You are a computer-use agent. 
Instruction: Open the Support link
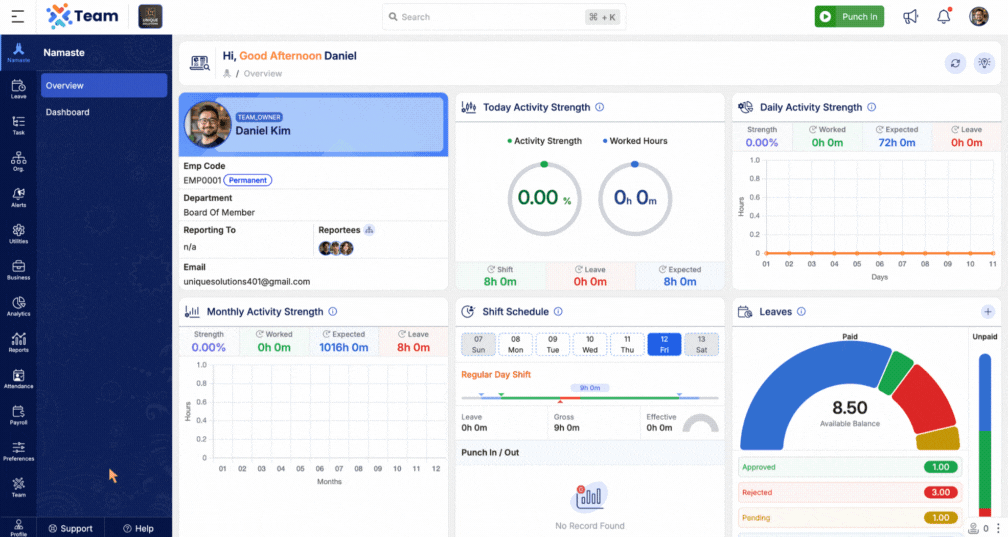[x=69, y=528]
